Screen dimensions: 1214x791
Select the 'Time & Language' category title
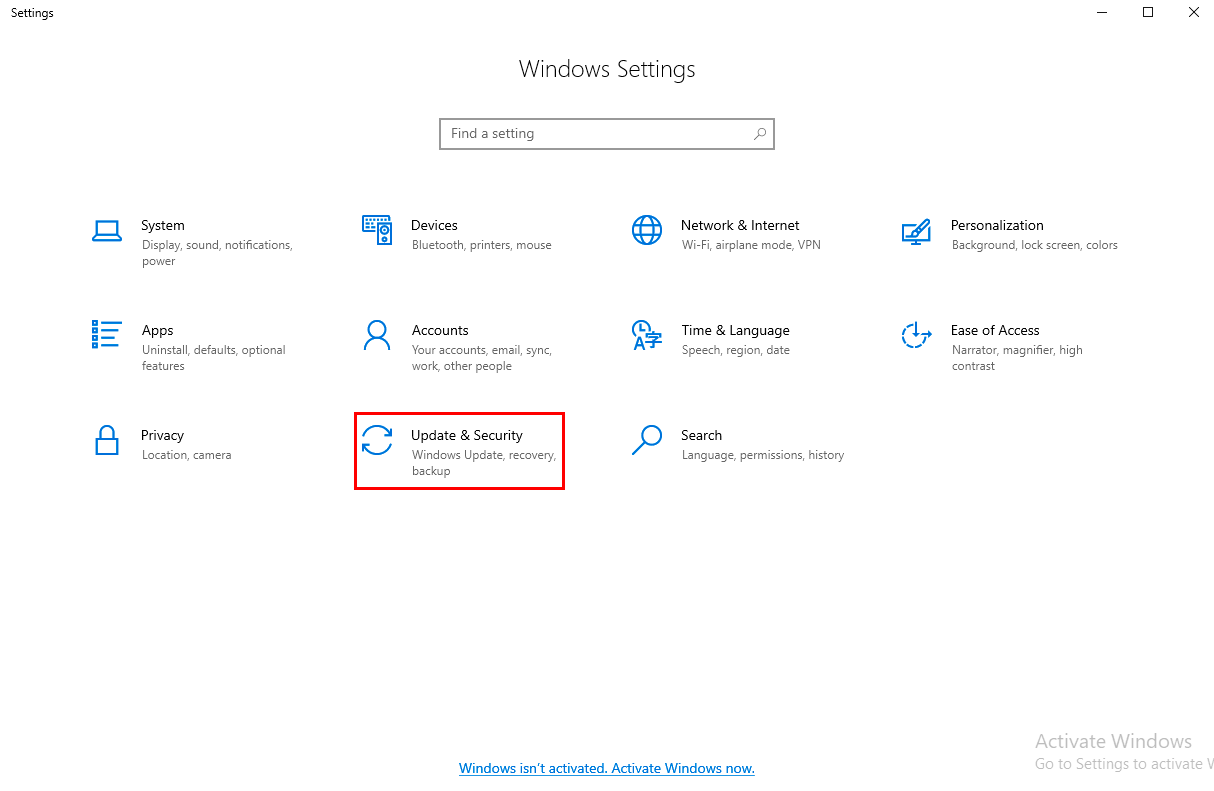click(x=735, y=330)
